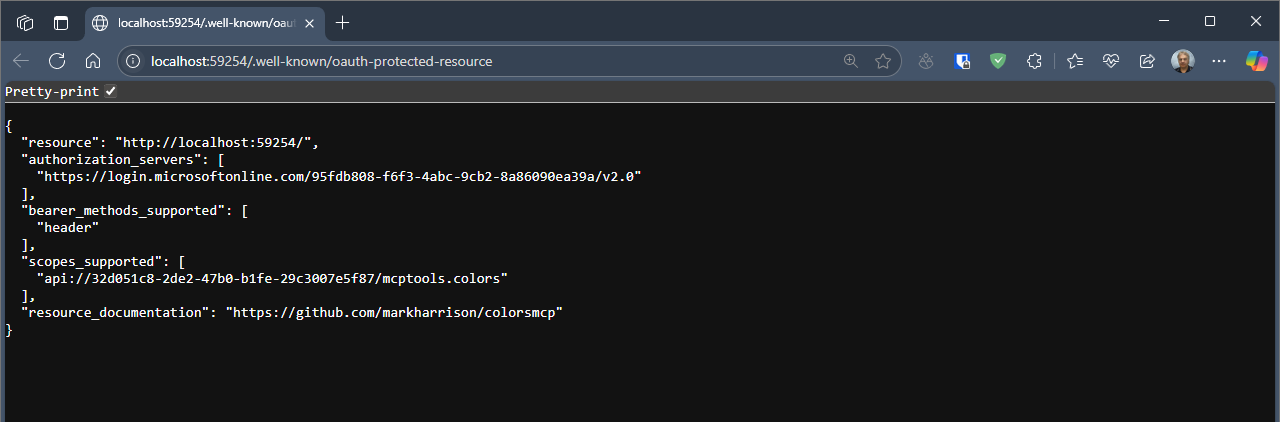Image resolution: width=1280 pixels, height=422 pixels.
Task: Refresh the page
Action: pyautogui.click(x=57, y=61)
